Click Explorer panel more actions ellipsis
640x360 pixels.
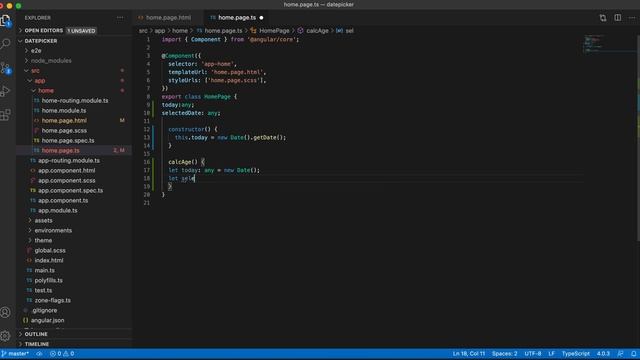click(x=120, y=18)
